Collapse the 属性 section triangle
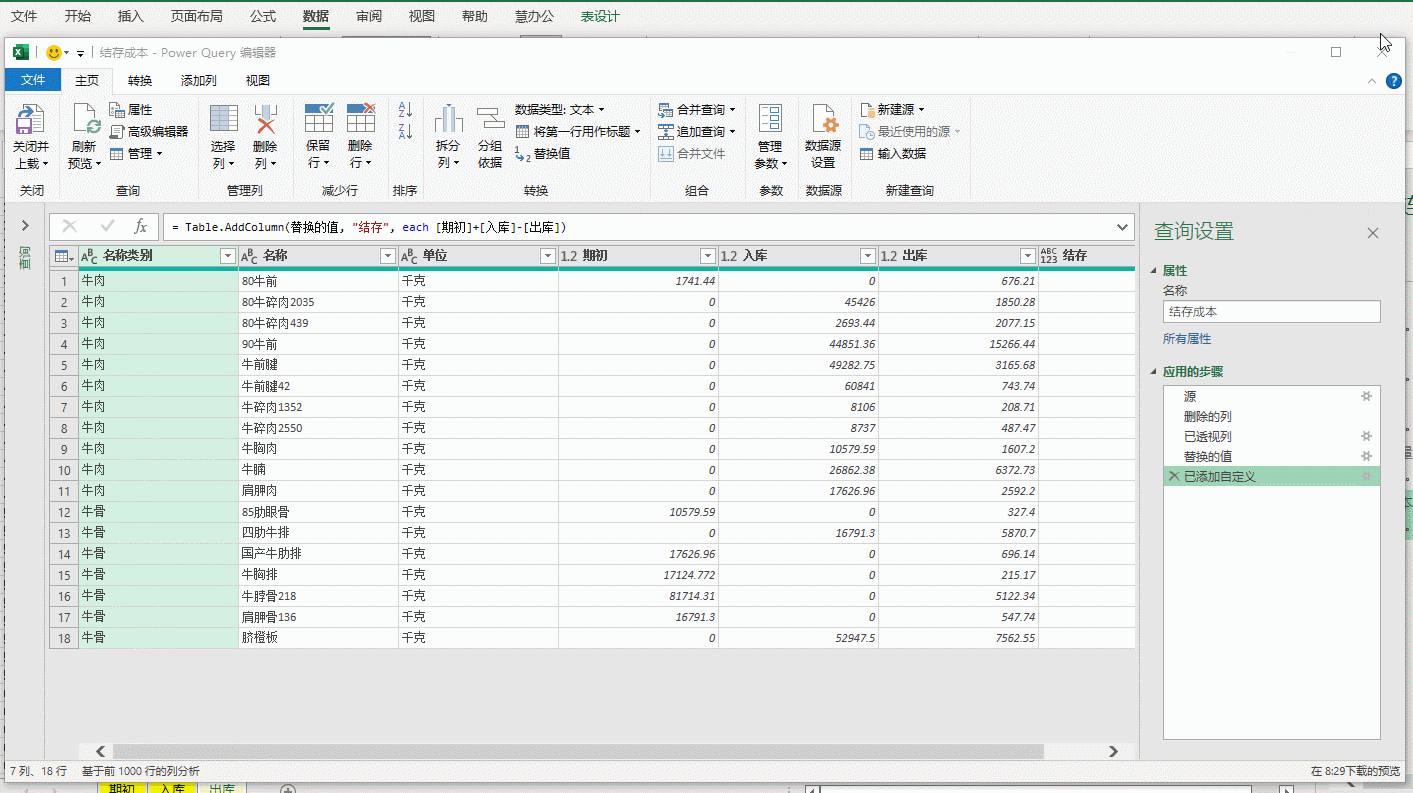The height and width of the screenshot is (793, 1413). tap(1155, 271)
